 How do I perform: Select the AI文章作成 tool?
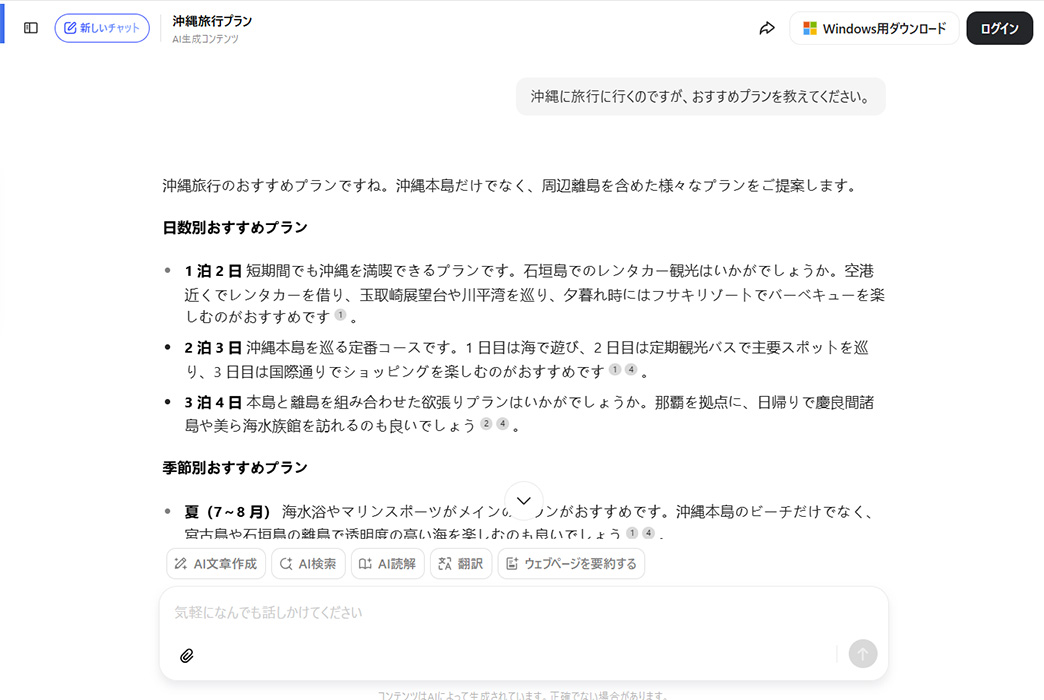point(216,564)
